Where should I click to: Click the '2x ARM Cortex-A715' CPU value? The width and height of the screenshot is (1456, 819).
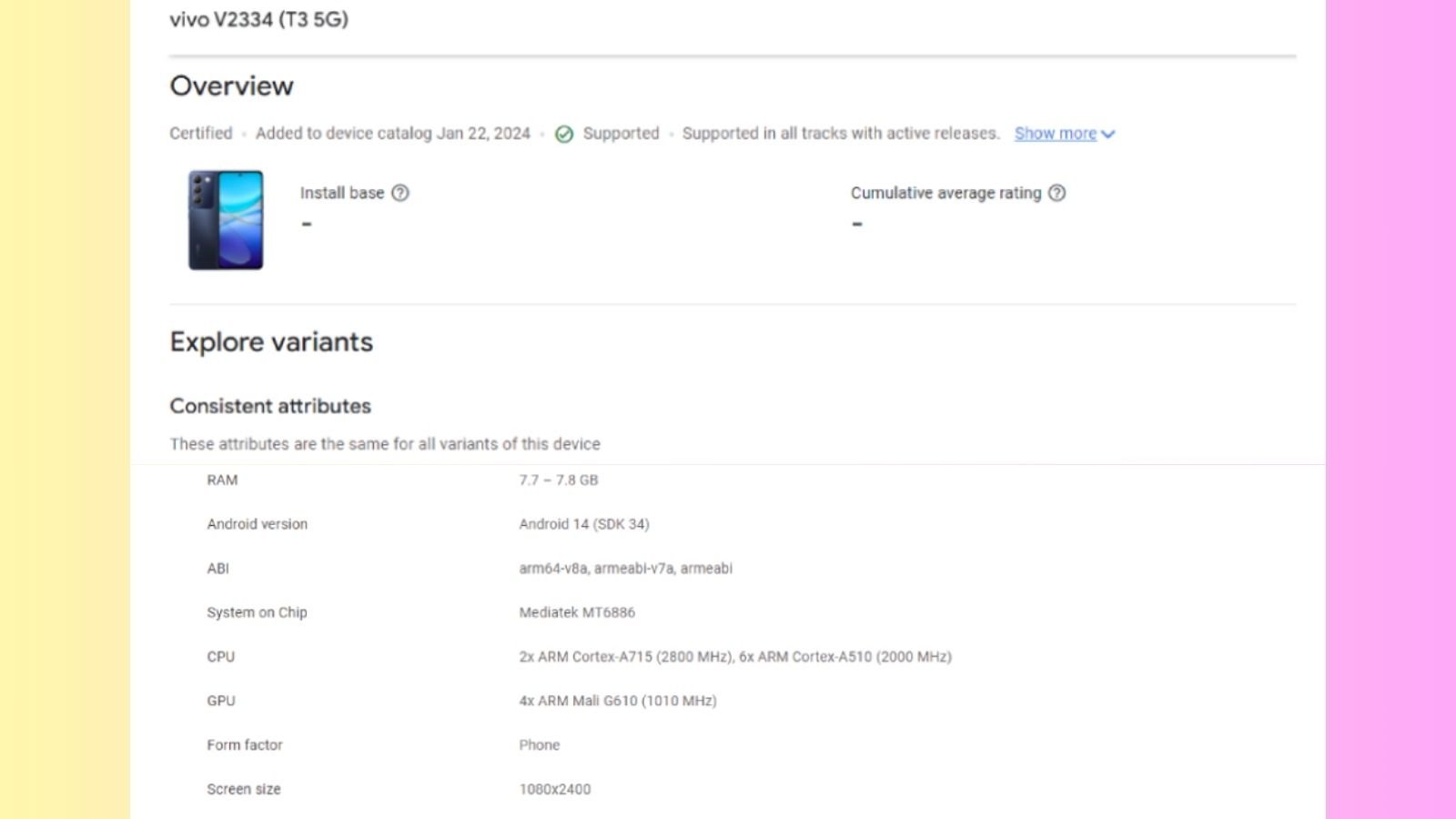pos(735,656)
